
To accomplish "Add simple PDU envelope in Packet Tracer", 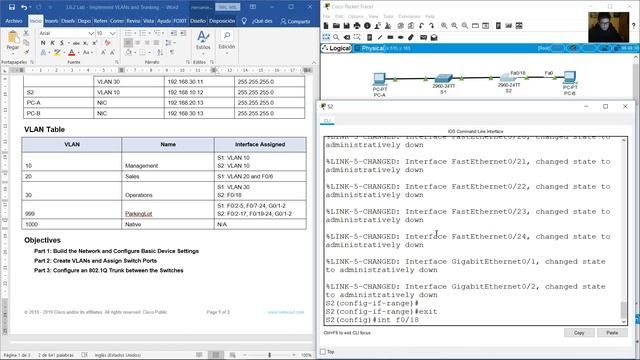I will coord(423,37).
